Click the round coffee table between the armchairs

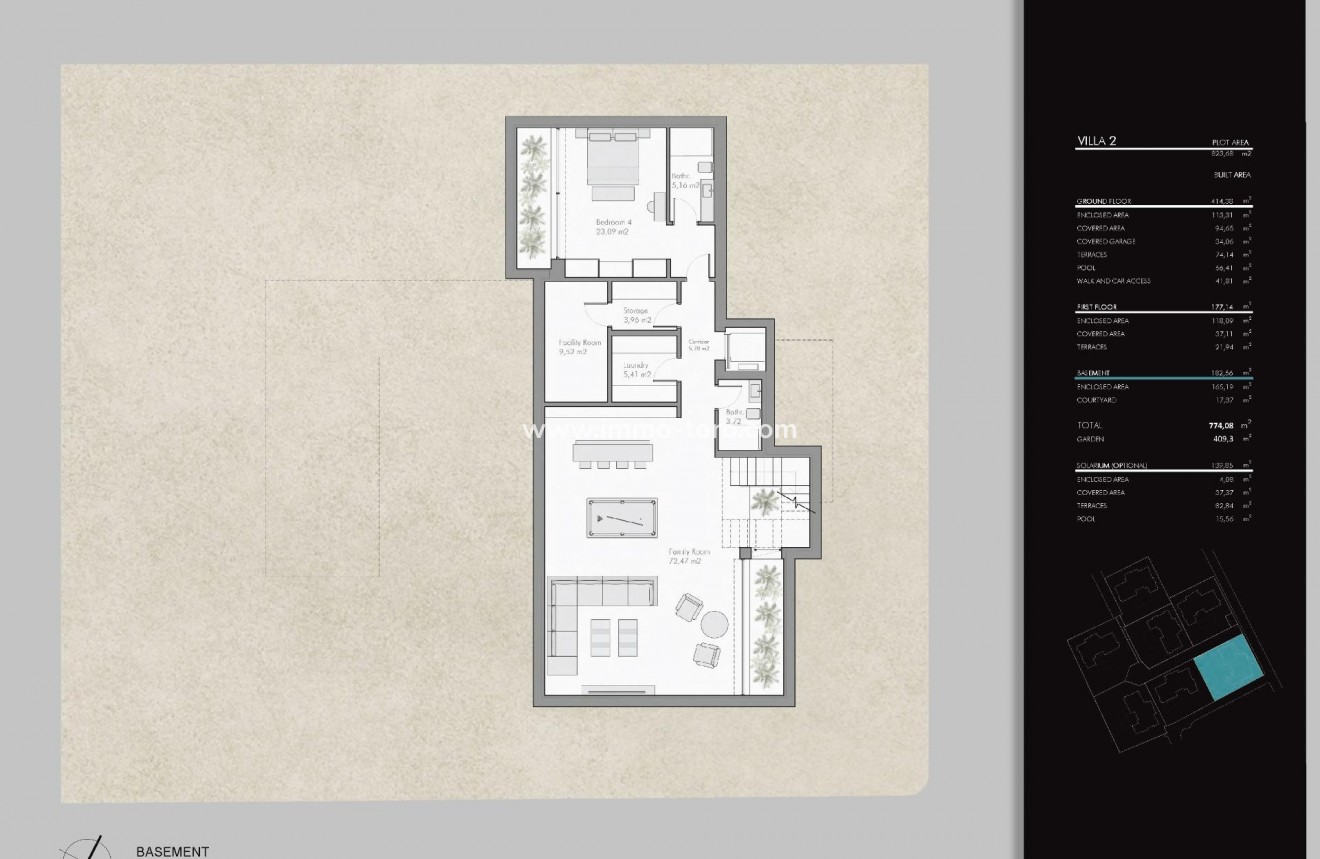(x=714, y=626)
